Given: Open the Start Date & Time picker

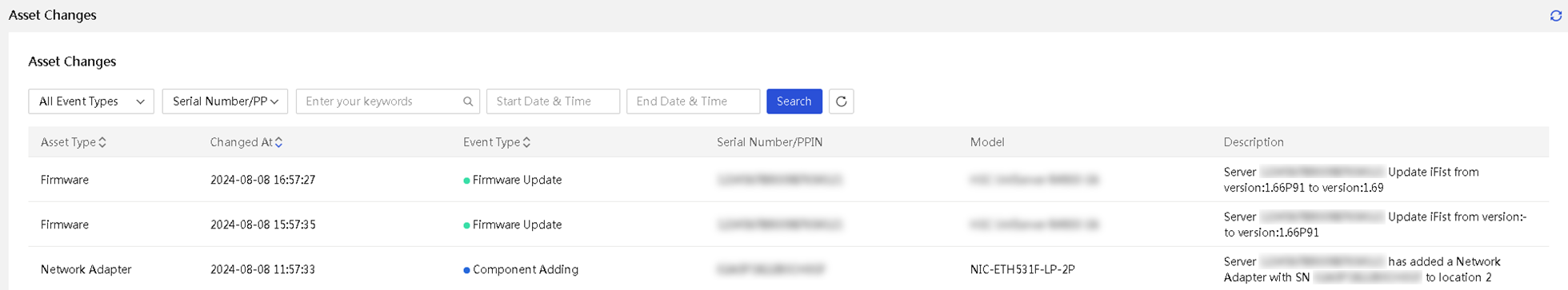Looking at the screenshot, I should [x=553, y=101].
